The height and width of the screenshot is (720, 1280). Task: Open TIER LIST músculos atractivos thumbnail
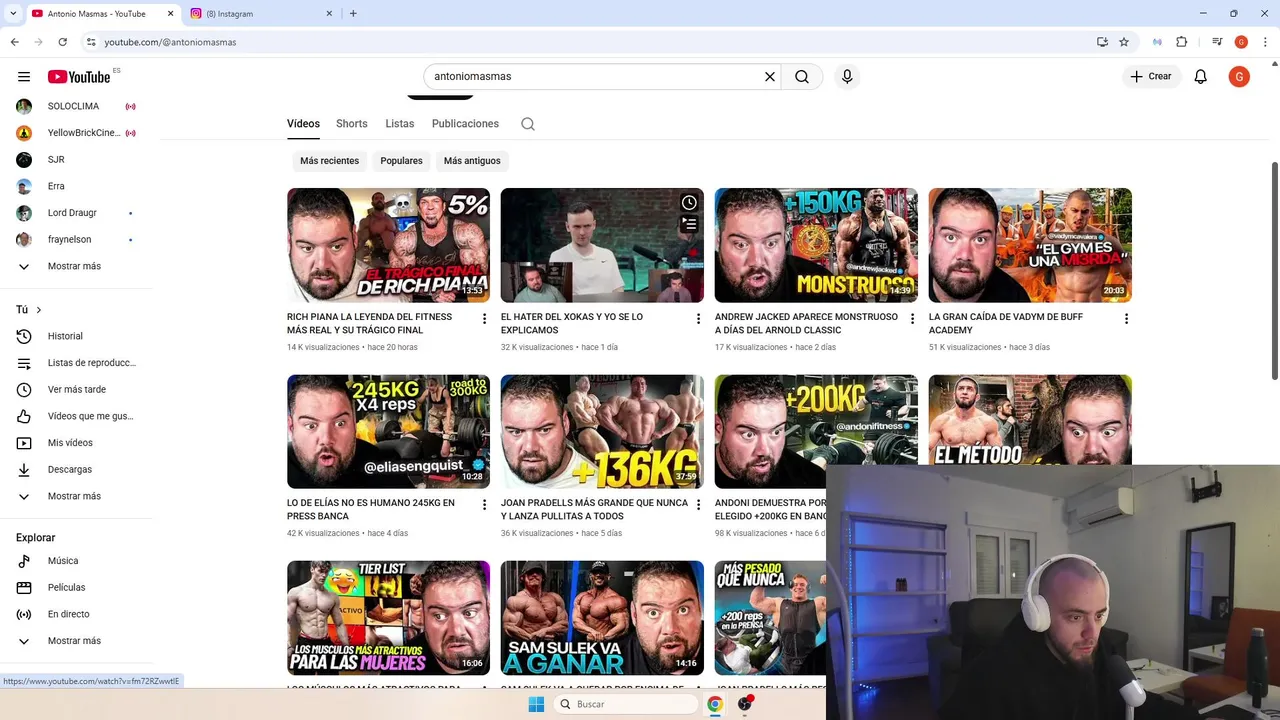[x=388, y=618]
